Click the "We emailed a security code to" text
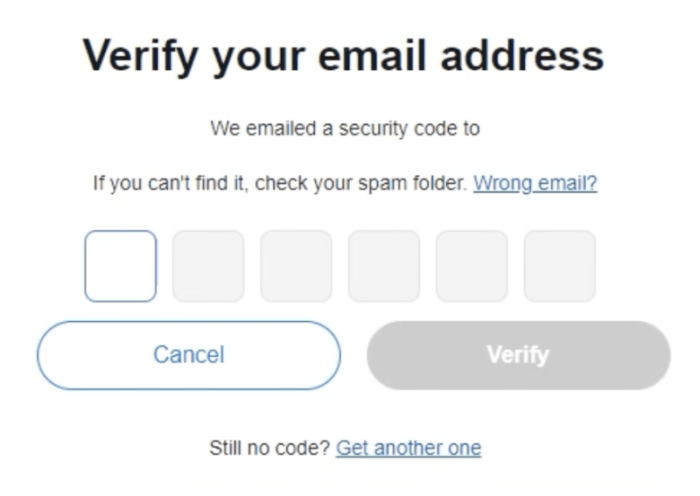The height and width of the screenshot is (496, 700). click(344, 129)
